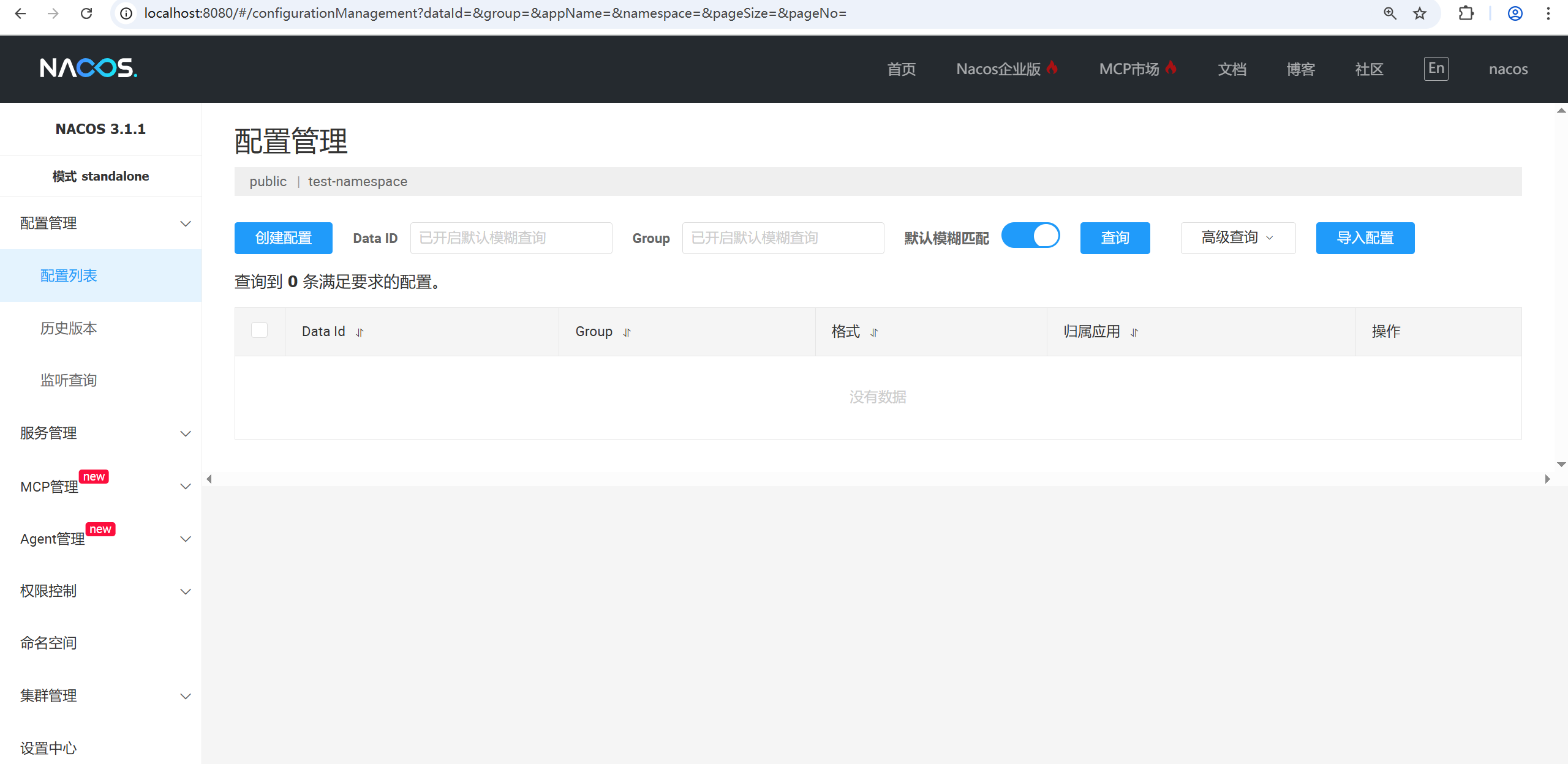The height and width of the screenshot is (764, 1568).
Task: Sort the table by Data Id
Action: (360, 332)
